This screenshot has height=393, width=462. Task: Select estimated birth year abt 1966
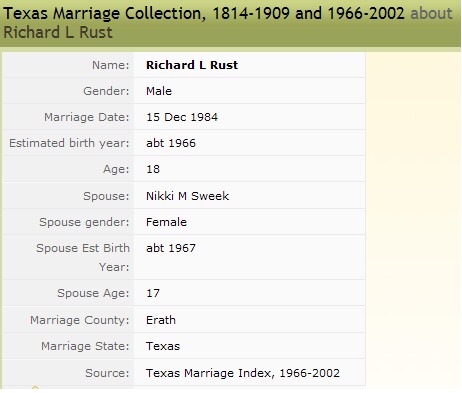(171, 143)
